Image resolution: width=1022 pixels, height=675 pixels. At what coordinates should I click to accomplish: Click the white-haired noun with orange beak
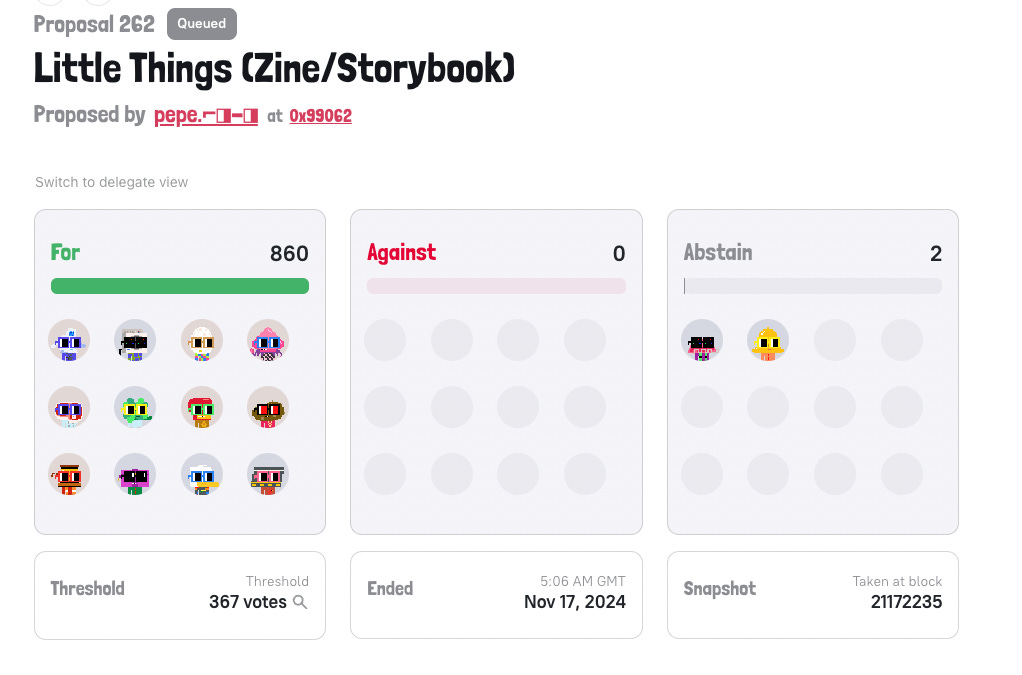(202, 474)
